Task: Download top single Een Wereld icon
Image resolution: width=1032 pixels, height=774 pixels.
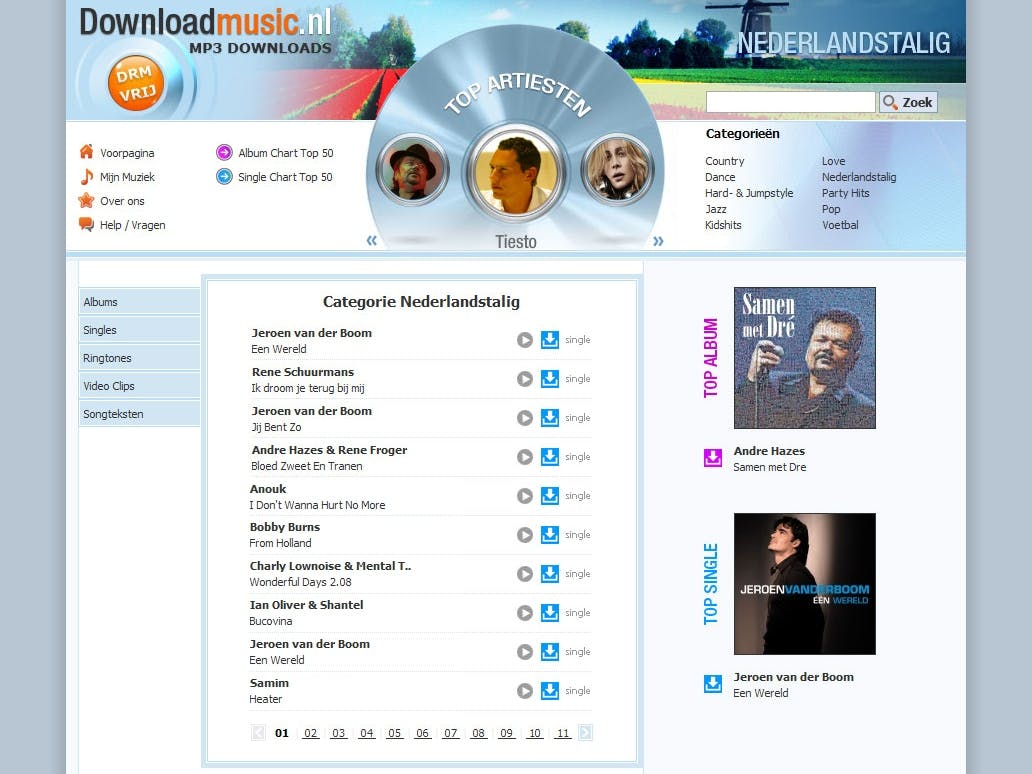Action: point(713,684)
